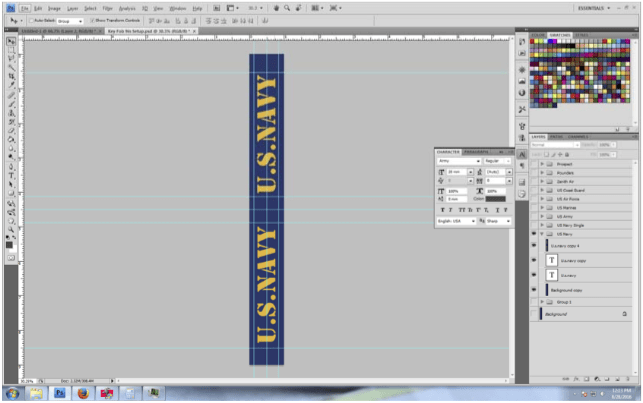The width and height of the screenshot is (643, 403).
Task: Hide the u.s.navy copy text layer
Action: 534,260
